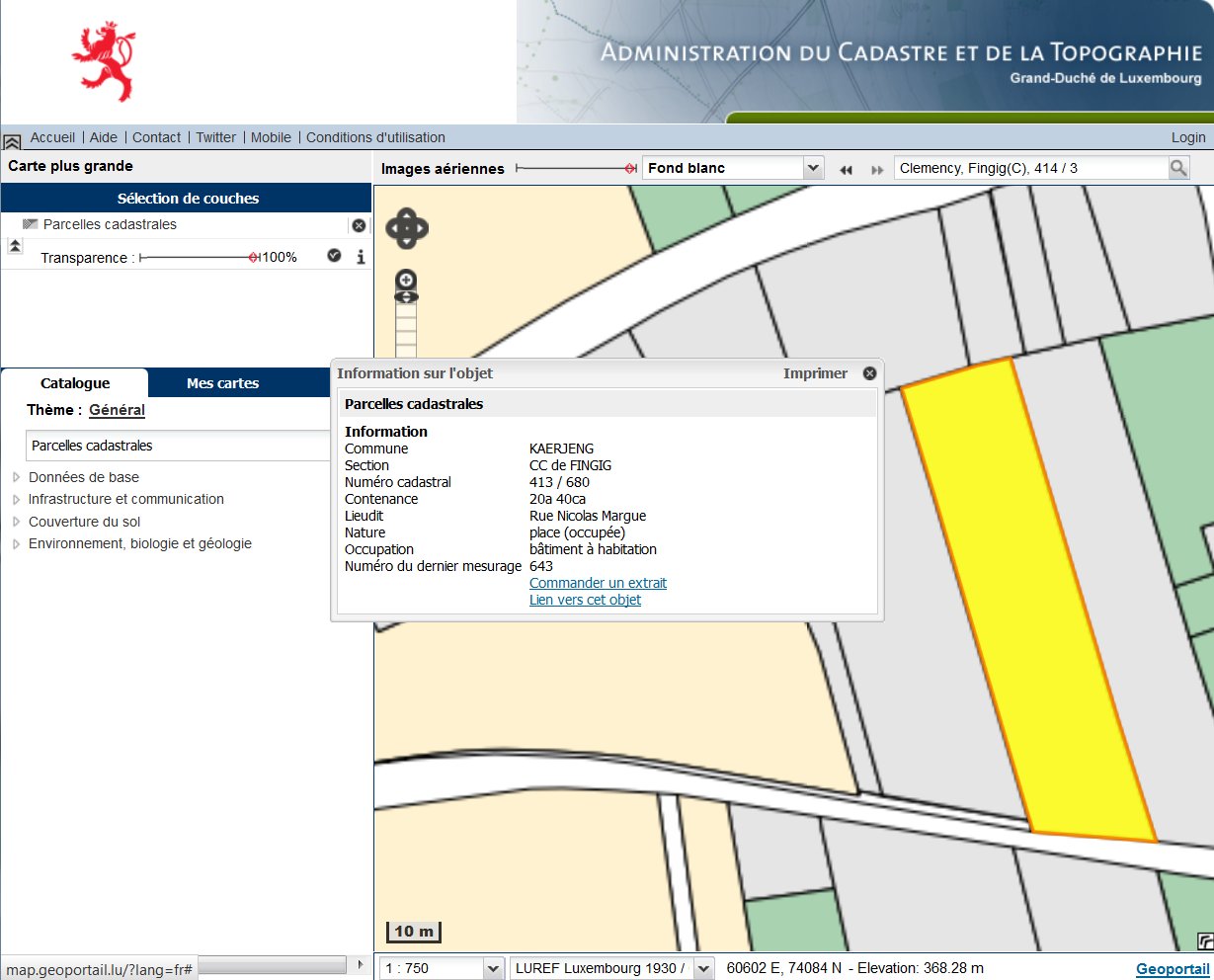Viewport: 1214px width, 980px height.
Task: Close the Information sur l'objet popup
Action: 869,373
